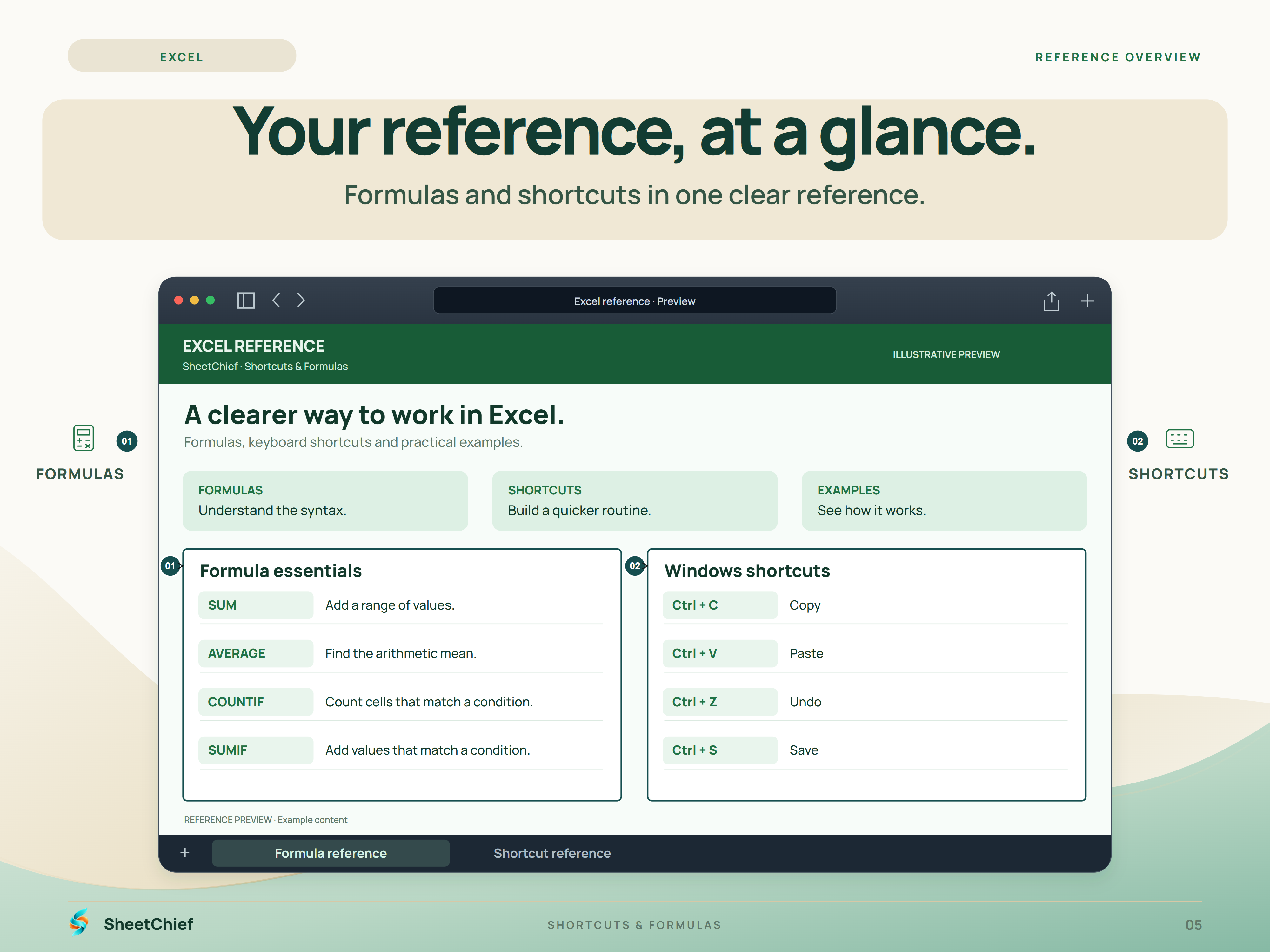Click the calculator Formulas icon
This screenshot has width=1270, height=952.
pos(84,438)
